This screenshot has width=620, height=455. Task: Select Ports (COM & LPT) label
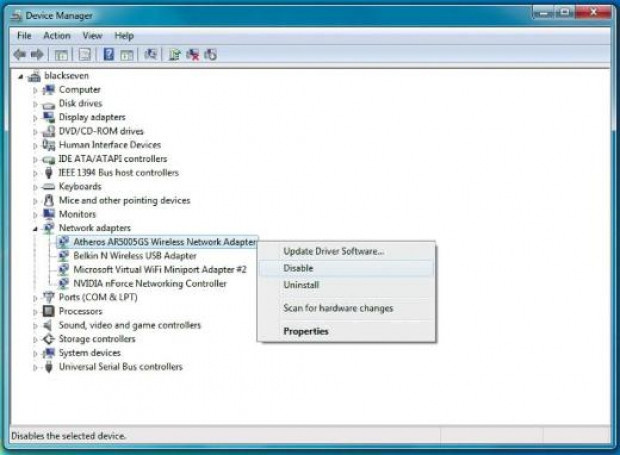[x=98, y=297]
